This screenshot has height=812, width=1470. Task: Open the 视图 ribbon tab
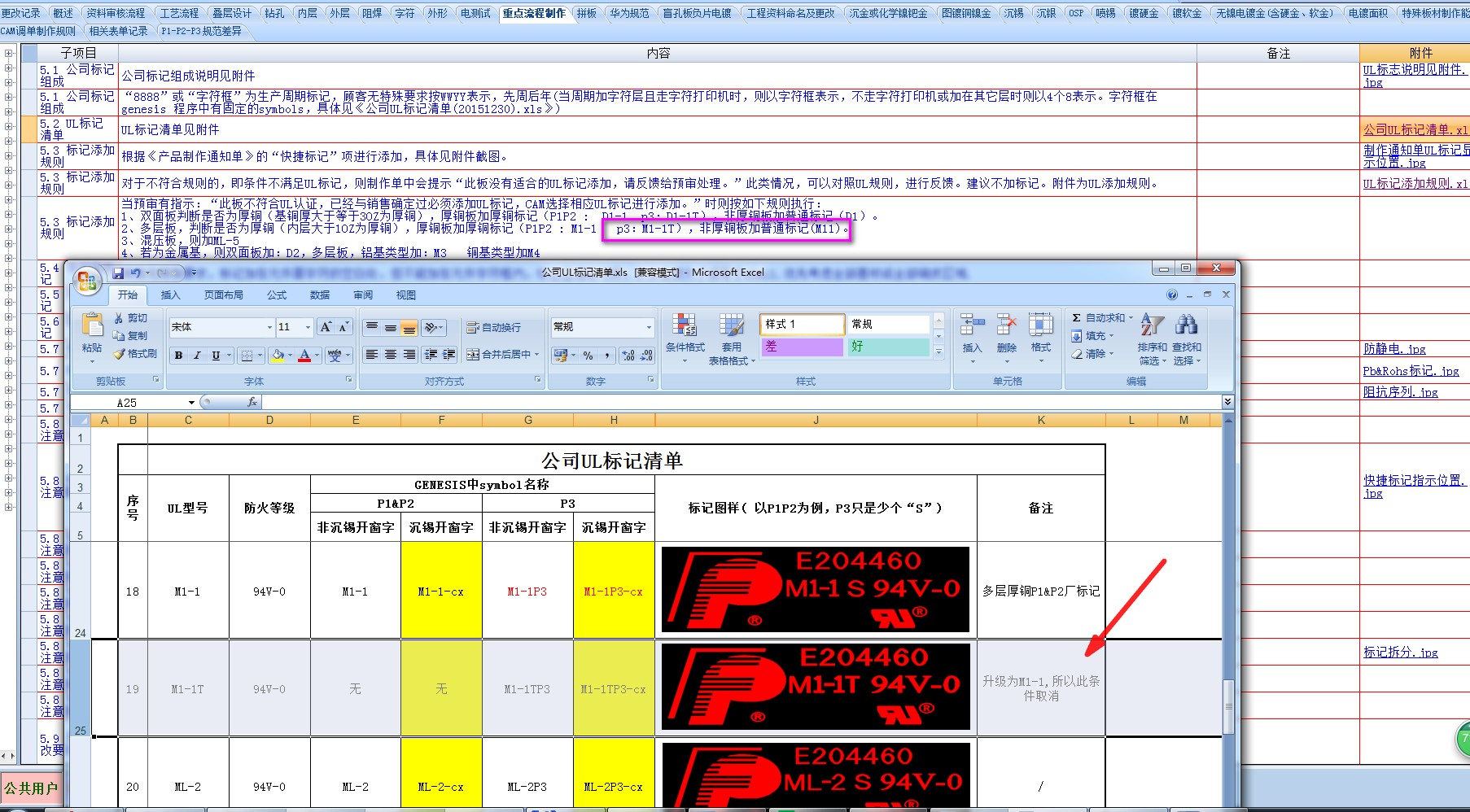tap(406, 295)
